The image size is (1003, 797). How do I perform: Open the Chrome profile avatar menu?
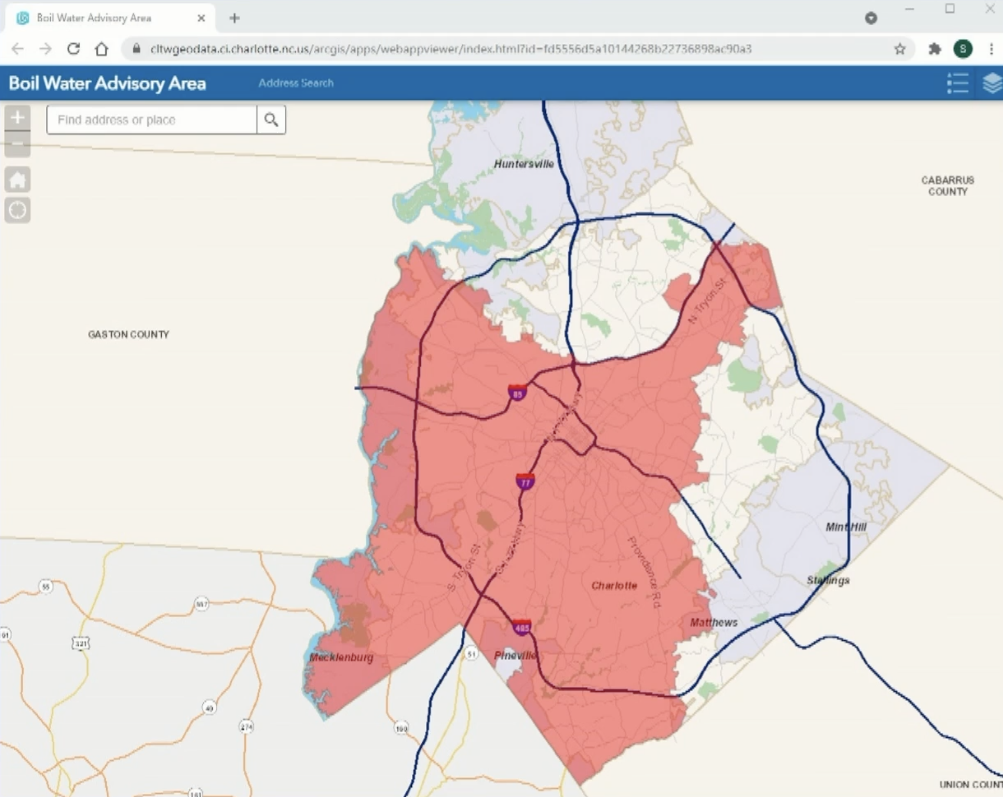click(962, 49)
